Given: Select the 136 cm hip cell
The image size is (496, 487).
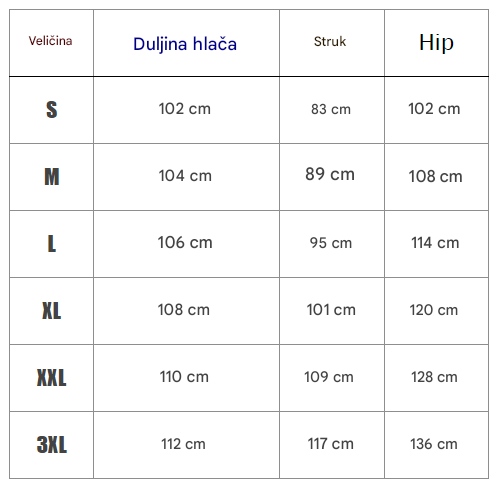Looking at the screenshot, I should click(x=434, y=444).
